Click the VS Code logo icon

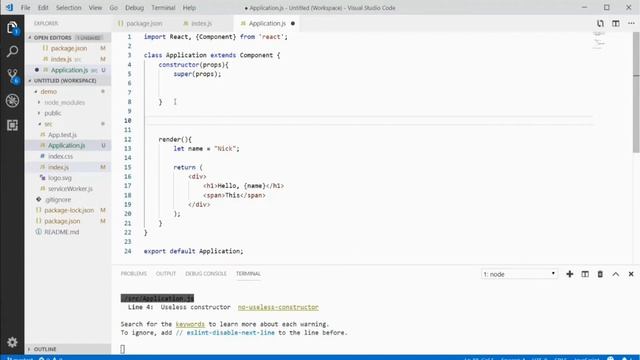point(9,7)
